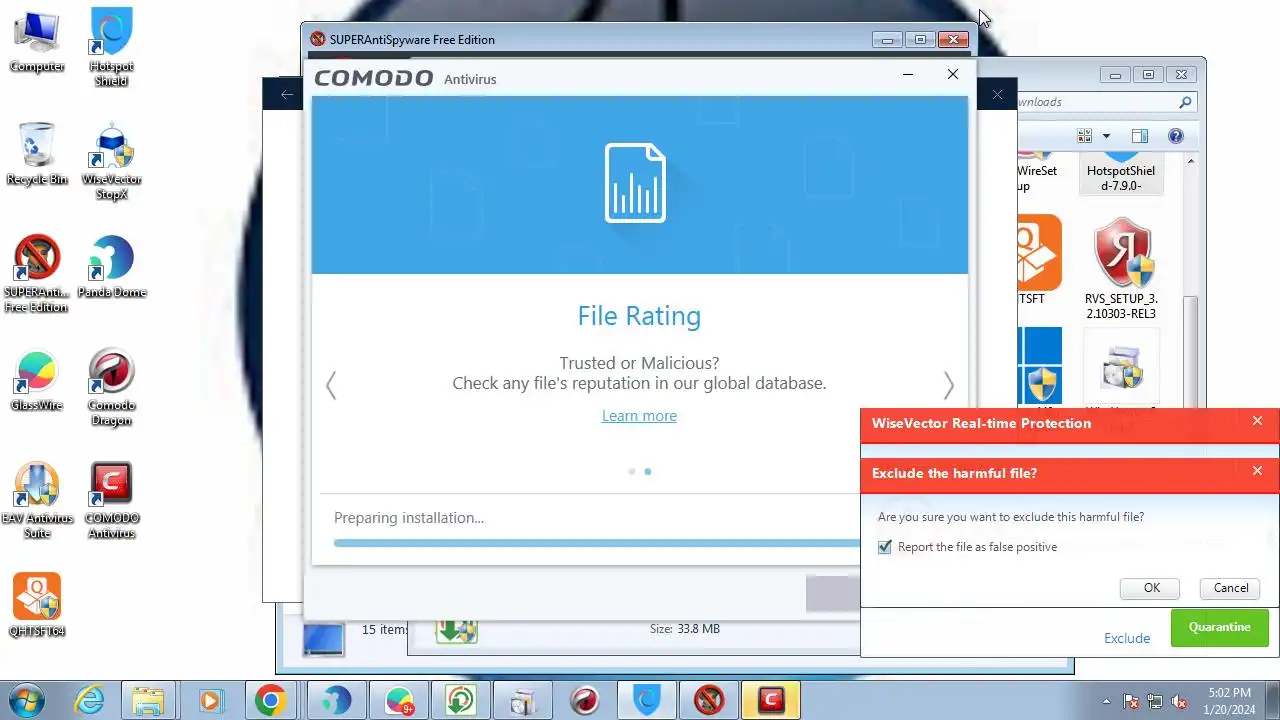
Task: Select the HotspotShield-7.9.0 file in Explorer
Action: (x=1121, y=174)
